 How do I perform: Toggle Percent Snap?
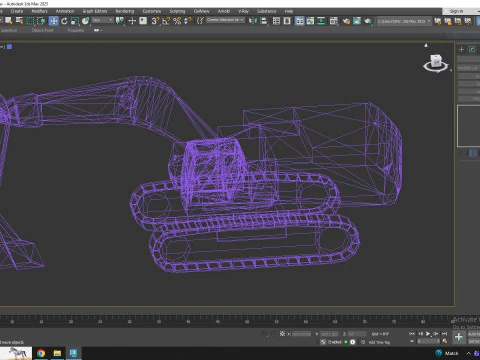(x=177, y=21)
